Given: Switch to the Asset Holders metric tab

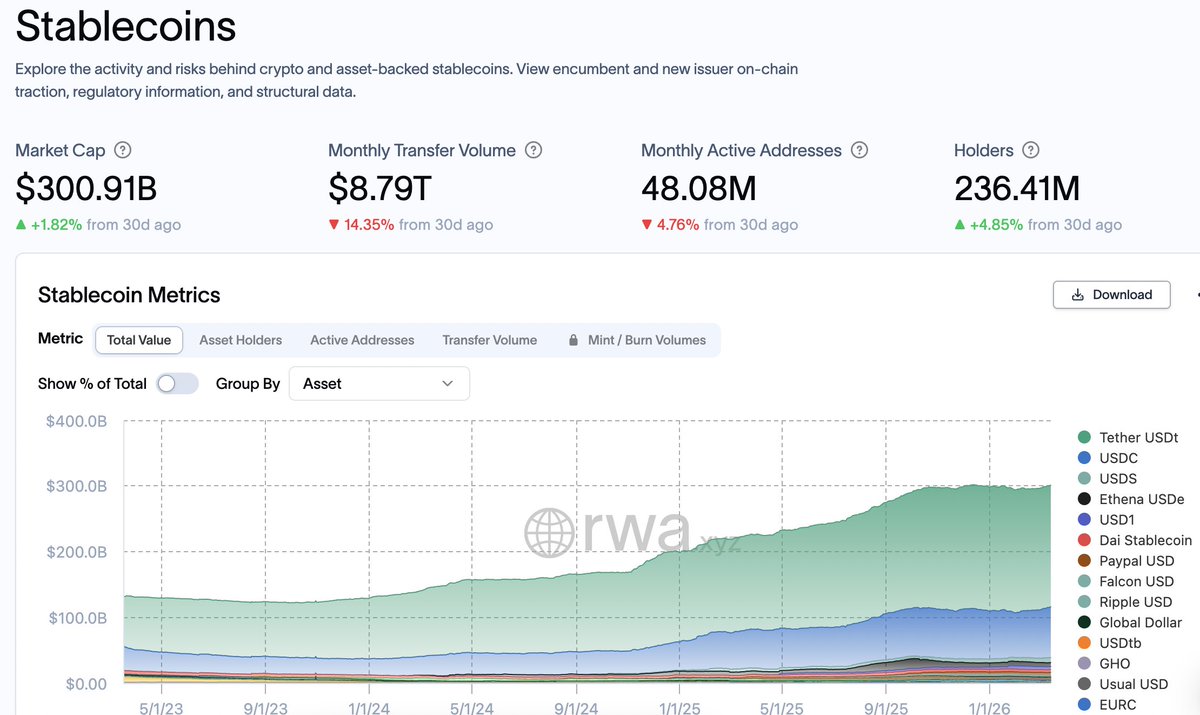Looking at the screenshot, I should [x=241, y=340].
